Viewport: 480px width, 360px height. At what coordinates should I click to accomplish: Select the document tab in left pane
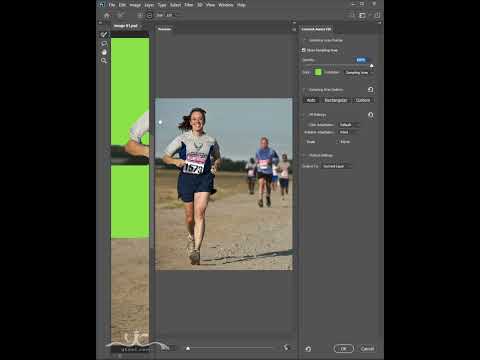tap(126, 26)
